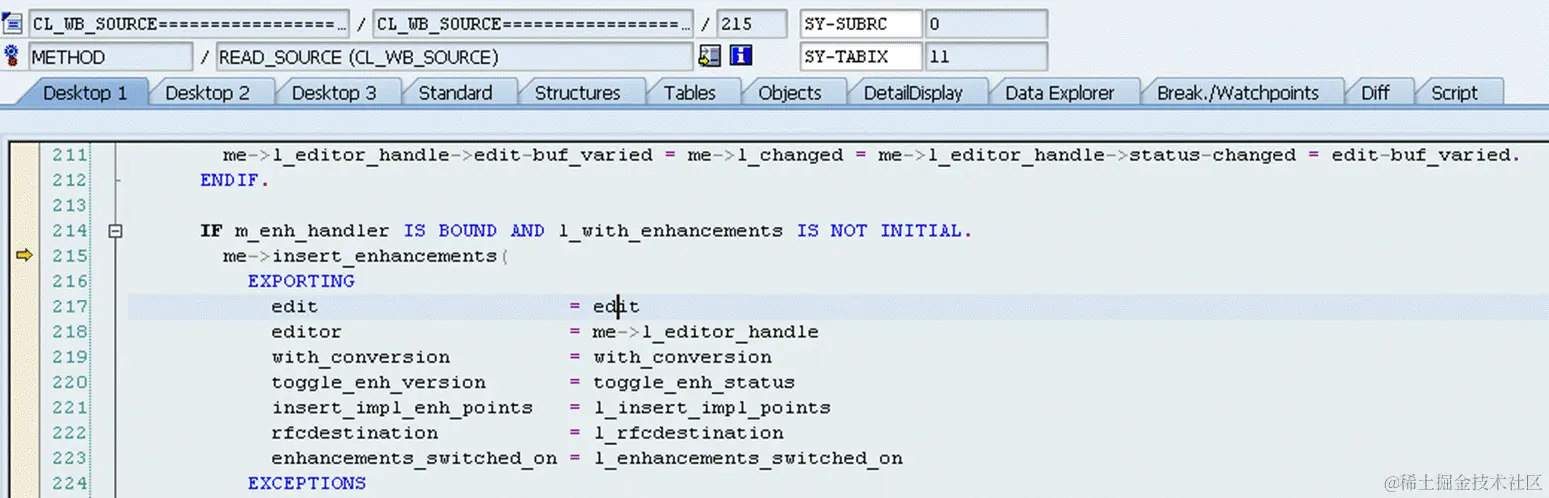Click line number 217 in the gutter
Viewport: 1549px width, 498px height.
pos(70,306)
